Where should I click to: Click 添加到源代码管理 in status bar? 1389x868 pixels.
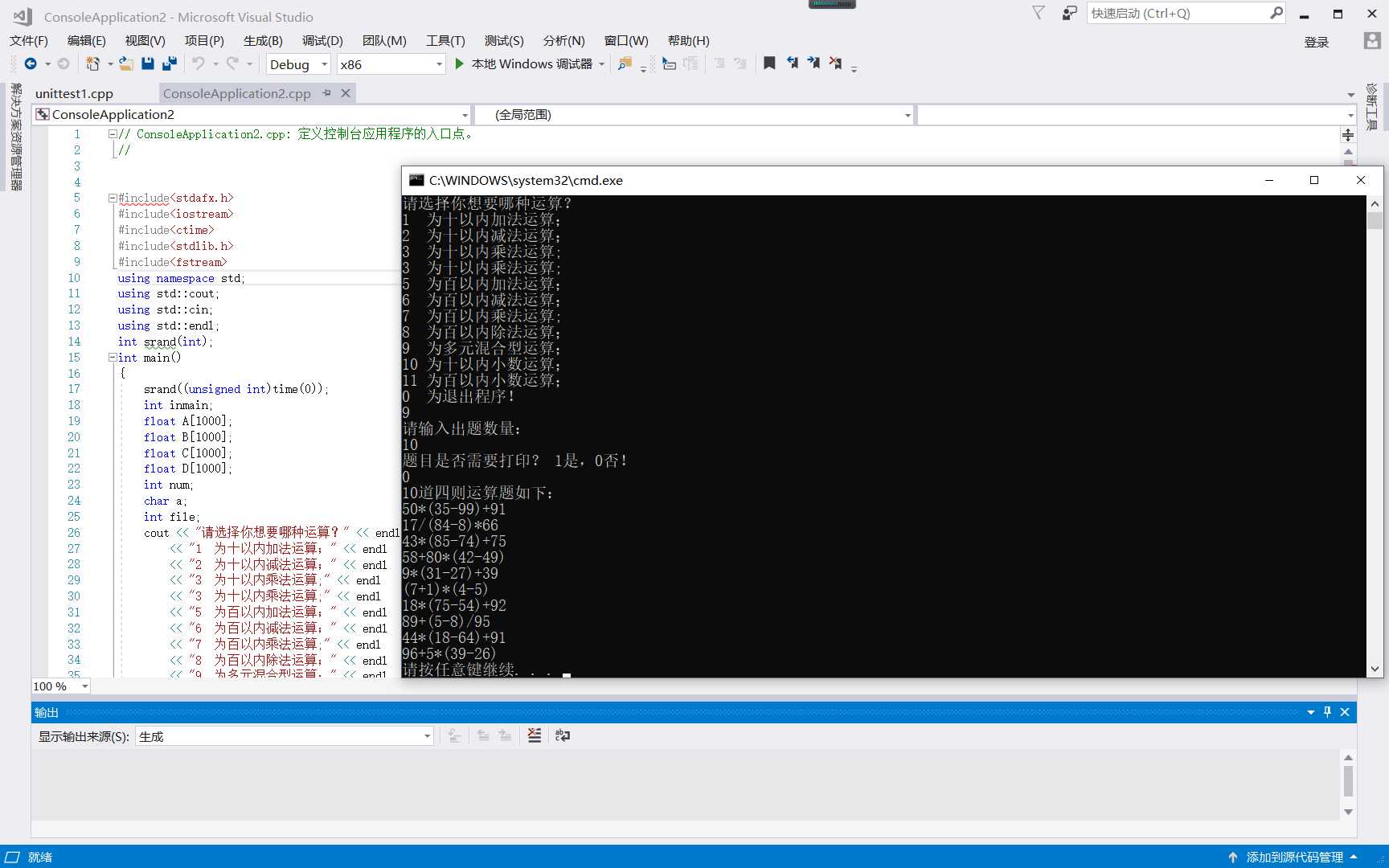tap(1295, 857)
